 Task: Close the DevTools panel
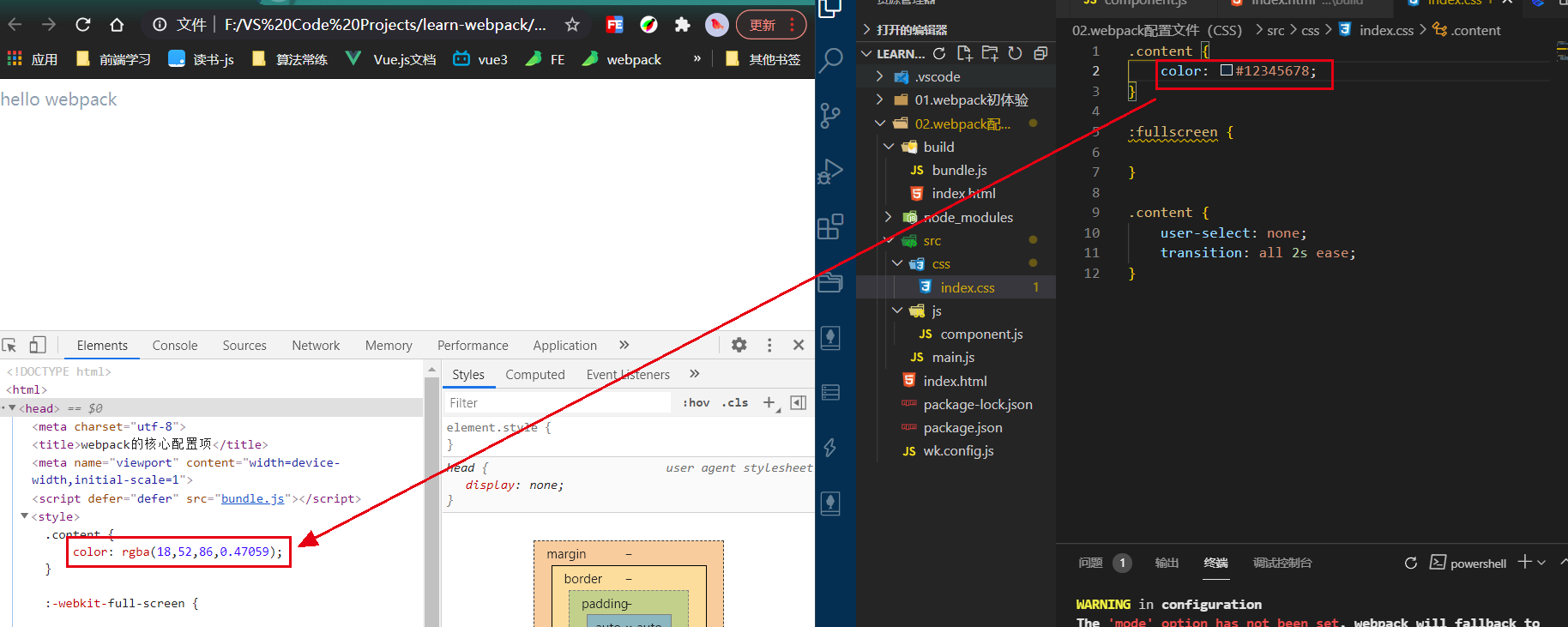click(799, 345)
